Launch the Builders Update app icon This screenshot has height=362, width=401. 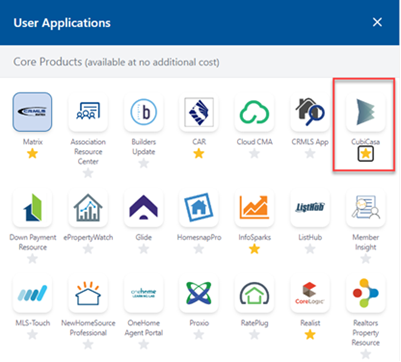pyautogui.click(x=144, y=112)
